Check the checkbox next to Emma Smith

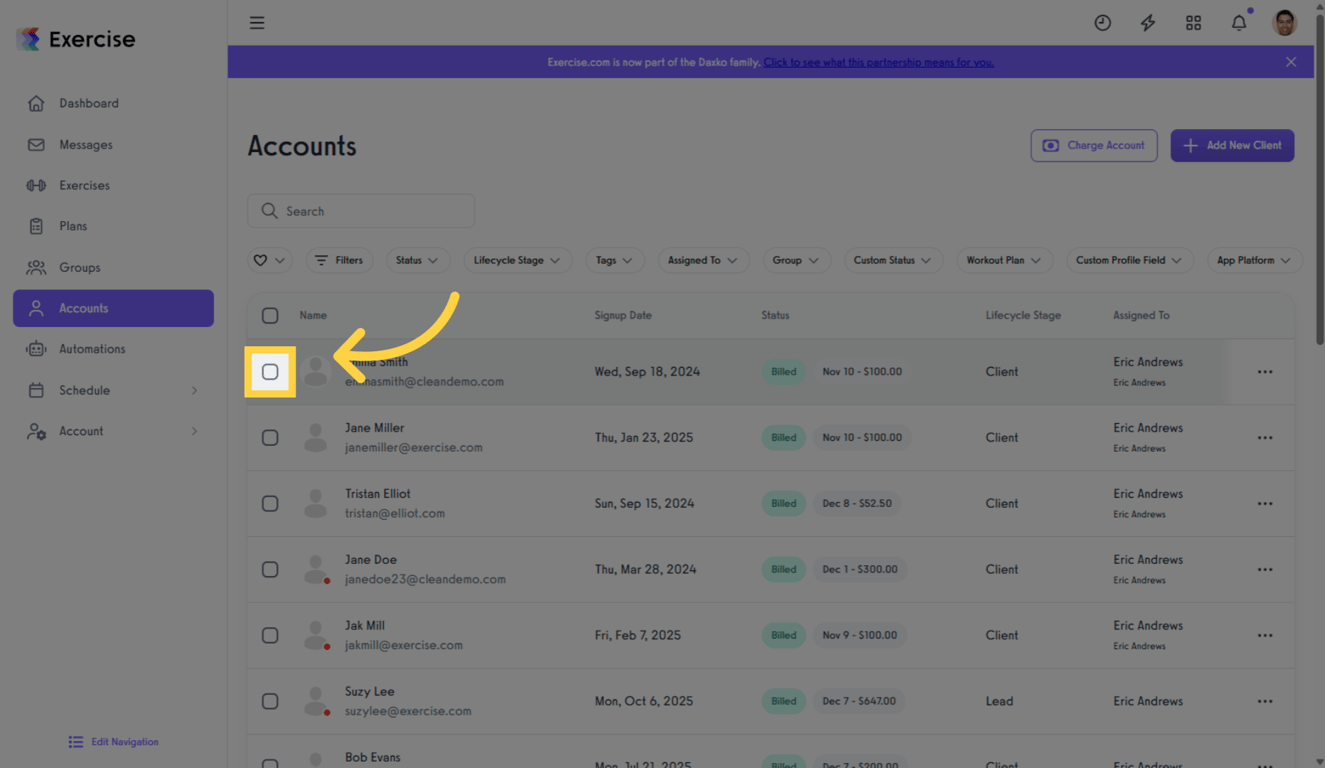[270, 371]
